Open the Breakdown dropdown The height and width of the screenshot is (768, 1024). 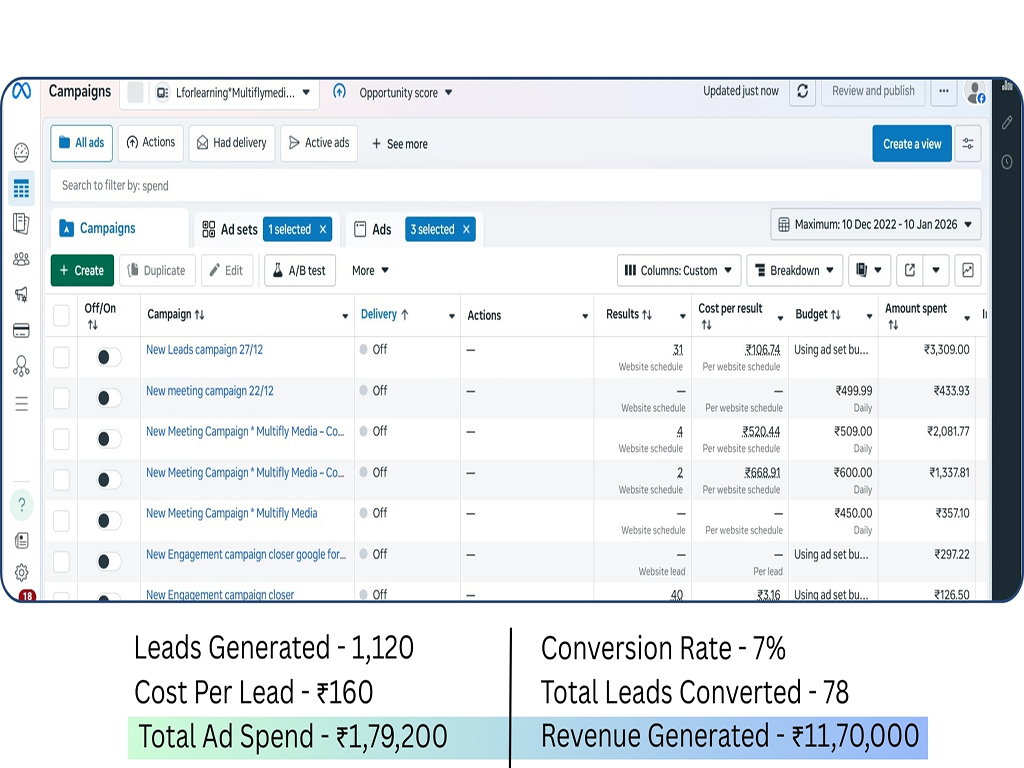(792, 270)
